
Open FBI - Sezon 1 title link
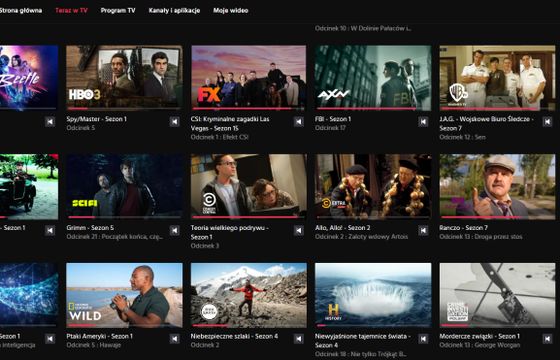click(x=333, y=119)
